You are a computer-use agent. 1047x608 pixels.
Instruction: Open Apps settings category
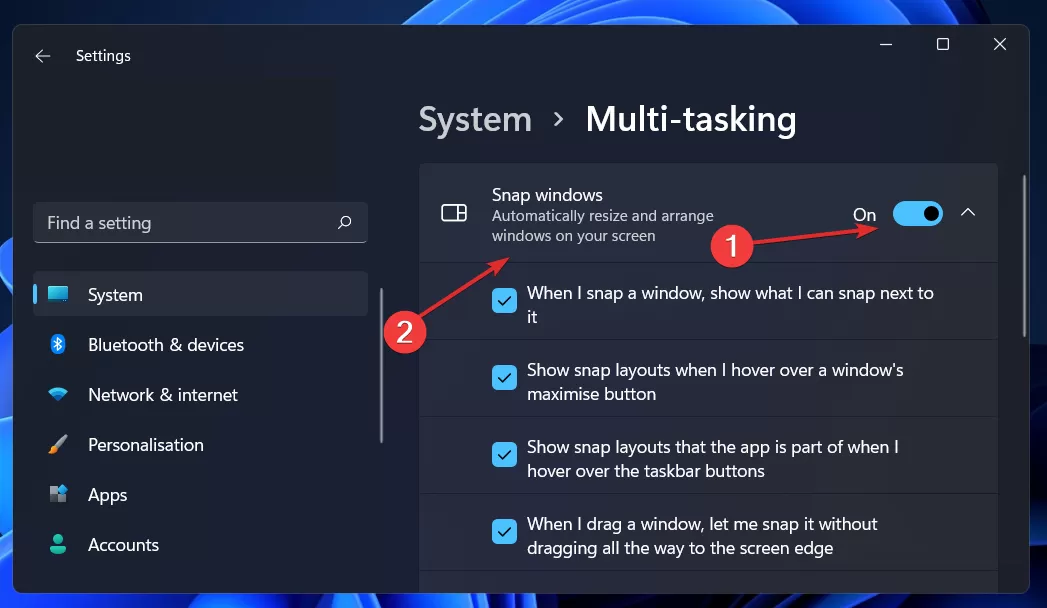coord(200,495)
